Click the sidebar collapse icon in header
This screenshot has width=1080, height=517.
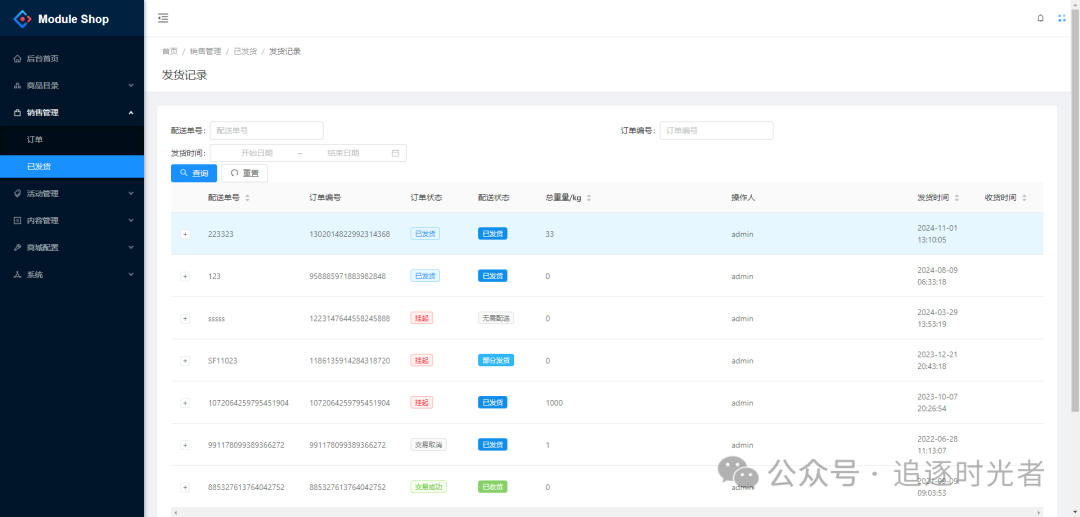tap(163, 18)
